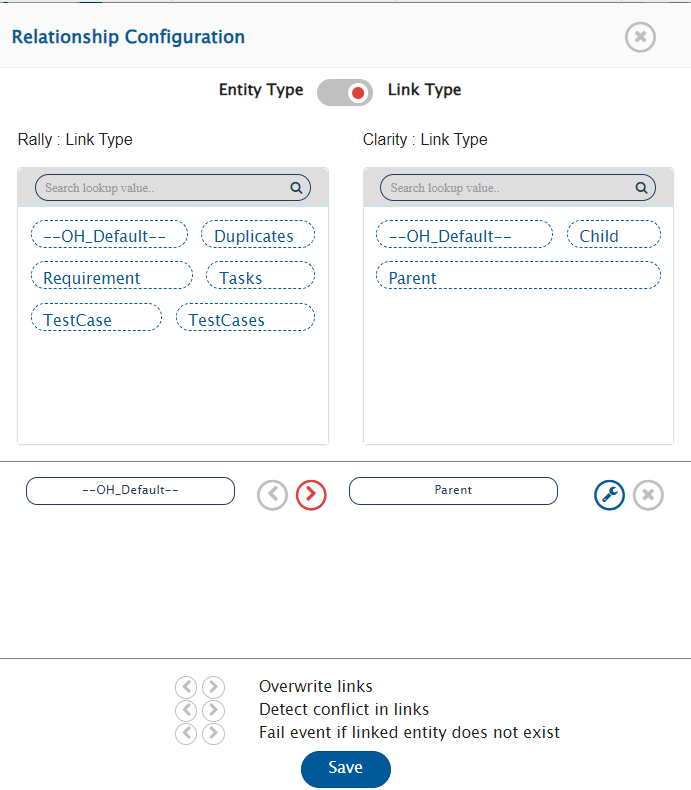Image resolution: width=691 pixels, height=790 pixels.
Task: Select Duplicates in the Rally link types
Action: (x=258, y=236)
